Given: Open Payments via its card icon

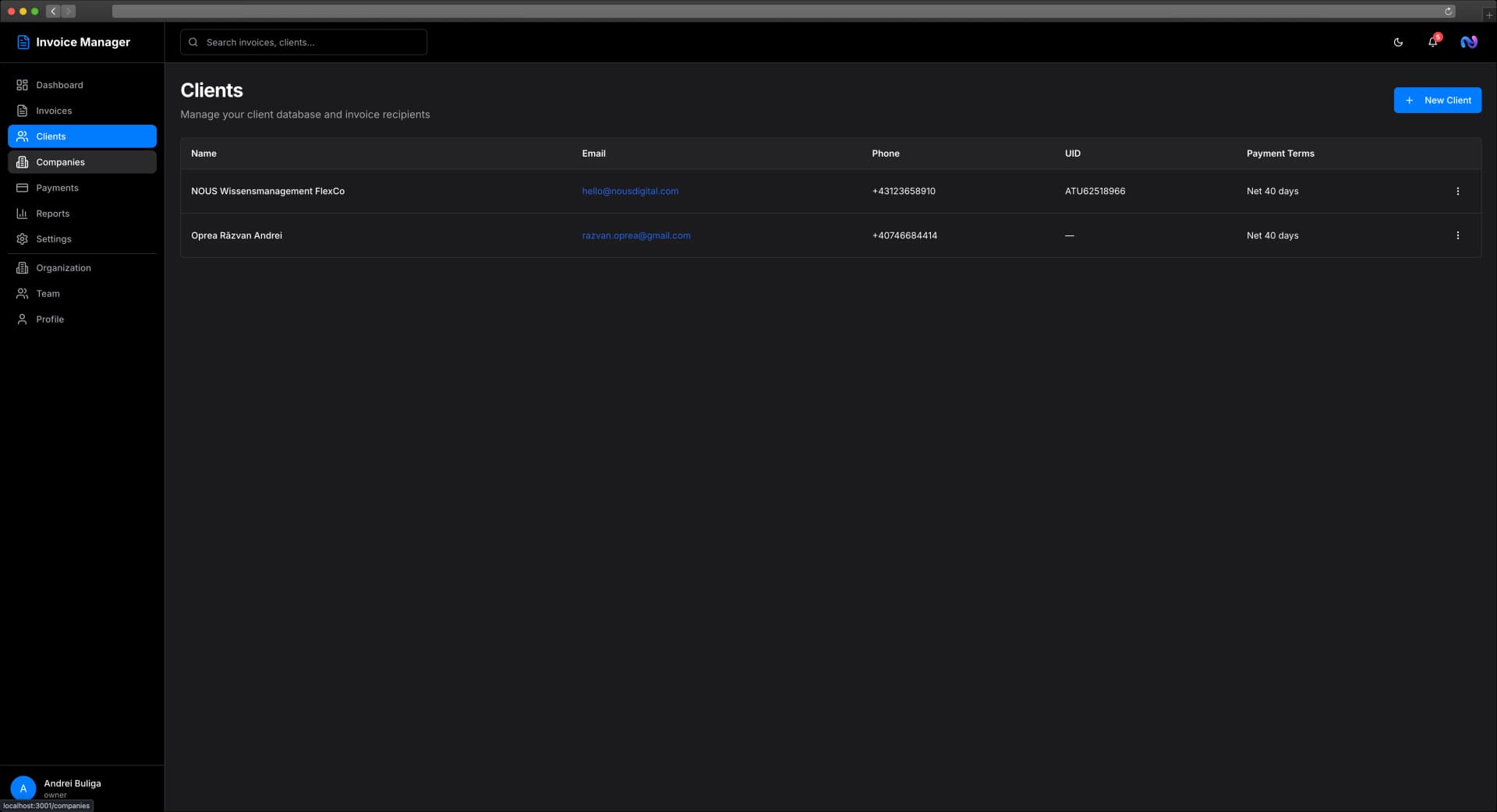Looking at the screenshot, I should pos(22,188).
